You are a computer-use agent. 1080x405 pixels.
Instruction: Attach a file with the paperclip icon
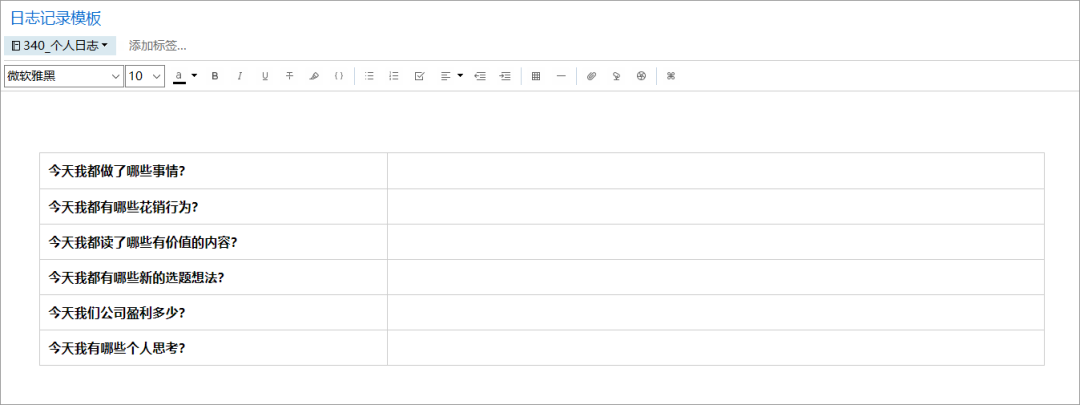591,76
